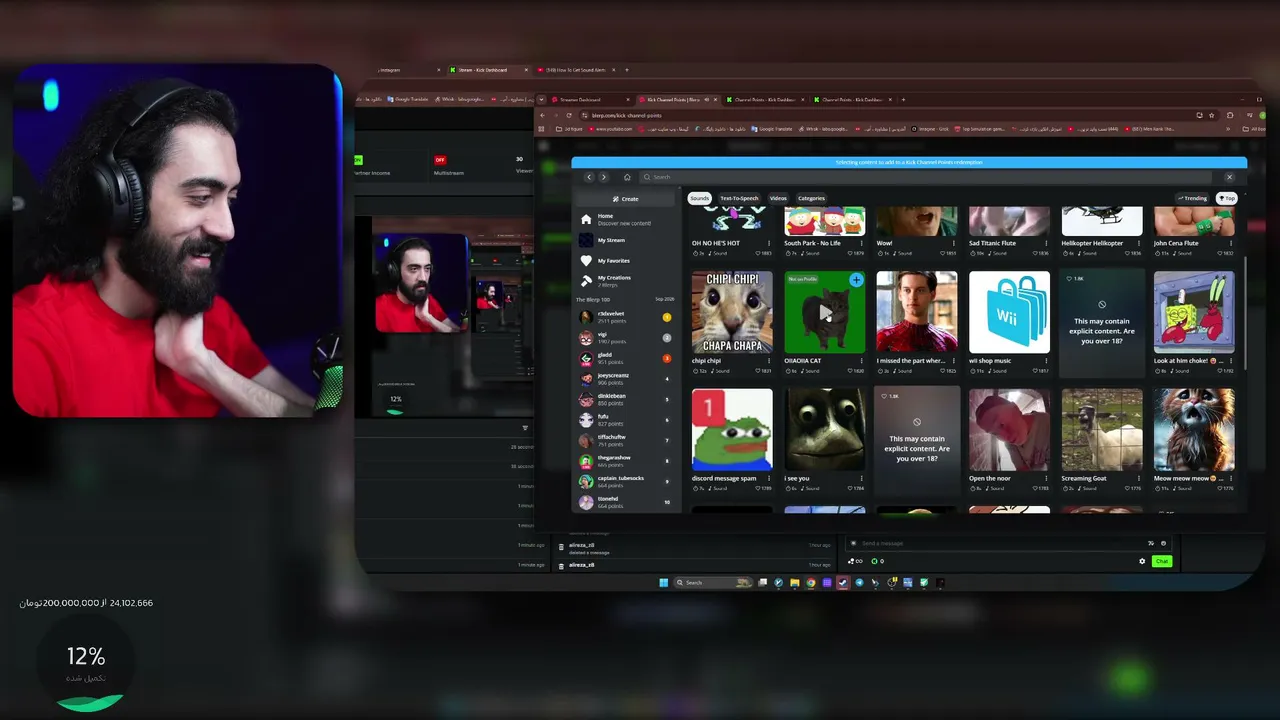Open the Windows taskbar Search box
Viewport: 1280px width, 720px height.
(x=713, y=582)
